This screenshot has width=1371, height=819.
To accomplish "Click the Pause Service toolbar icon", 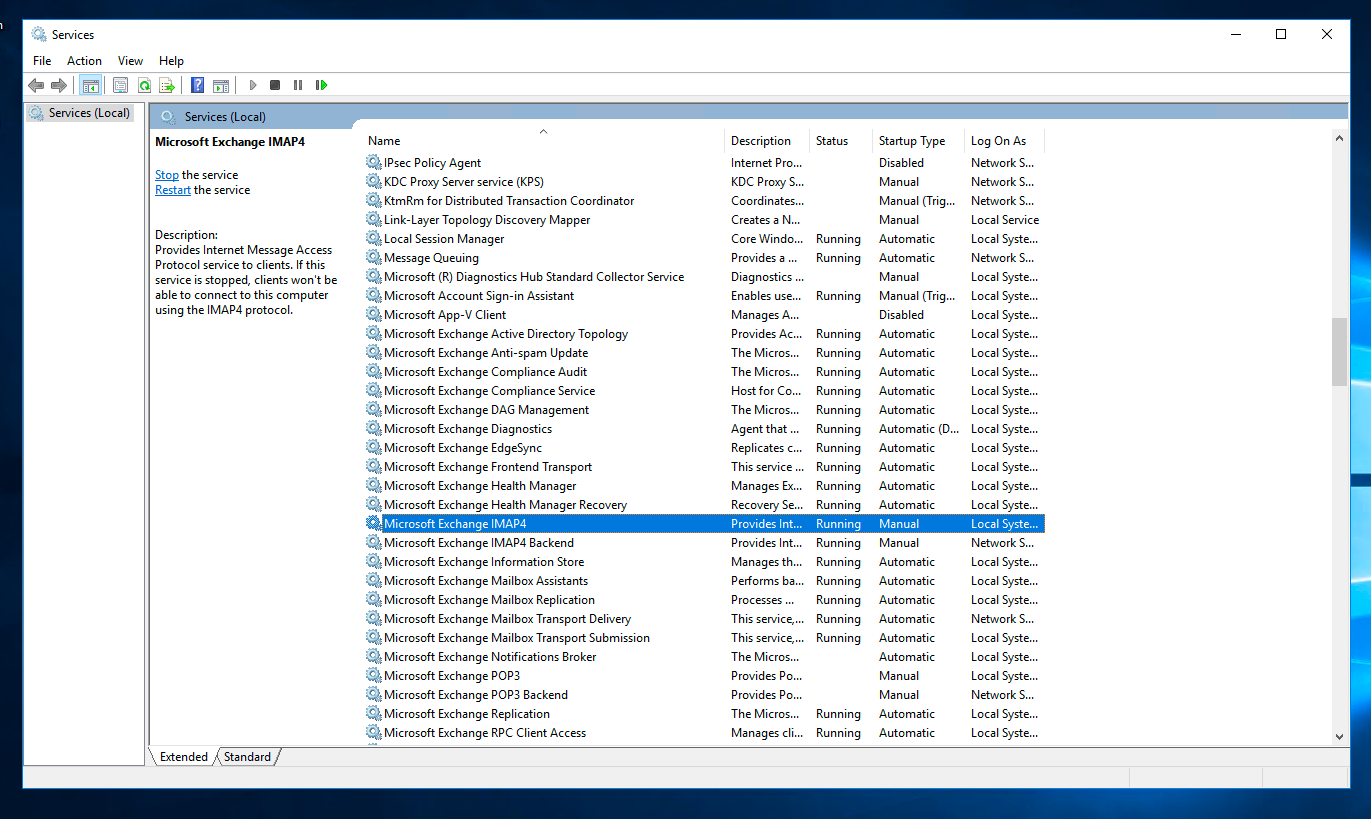I will coord(298,85).
